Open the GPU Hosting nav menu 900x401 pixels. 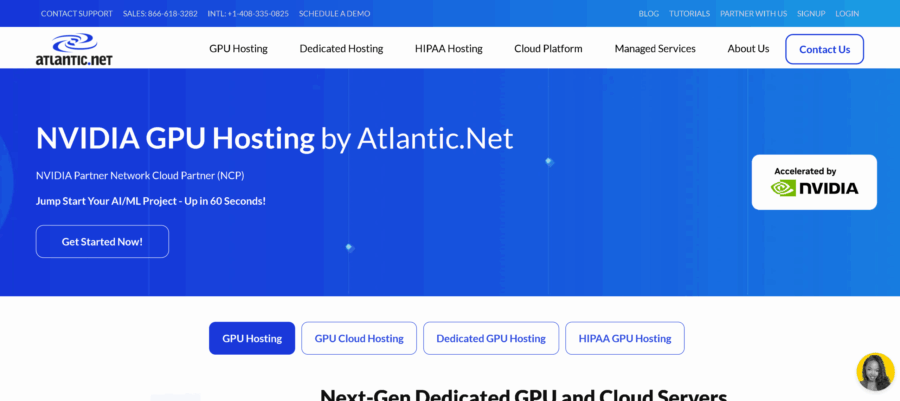point(238,49)
